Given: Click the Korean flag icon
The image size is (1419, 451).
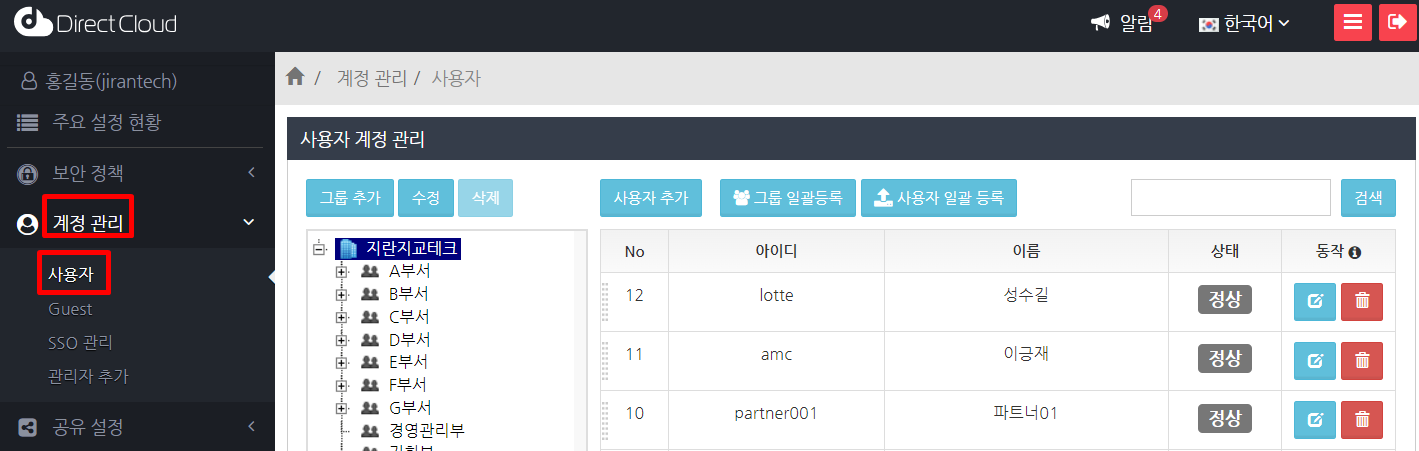Looking at the screenshot, I should [1208, 24].
